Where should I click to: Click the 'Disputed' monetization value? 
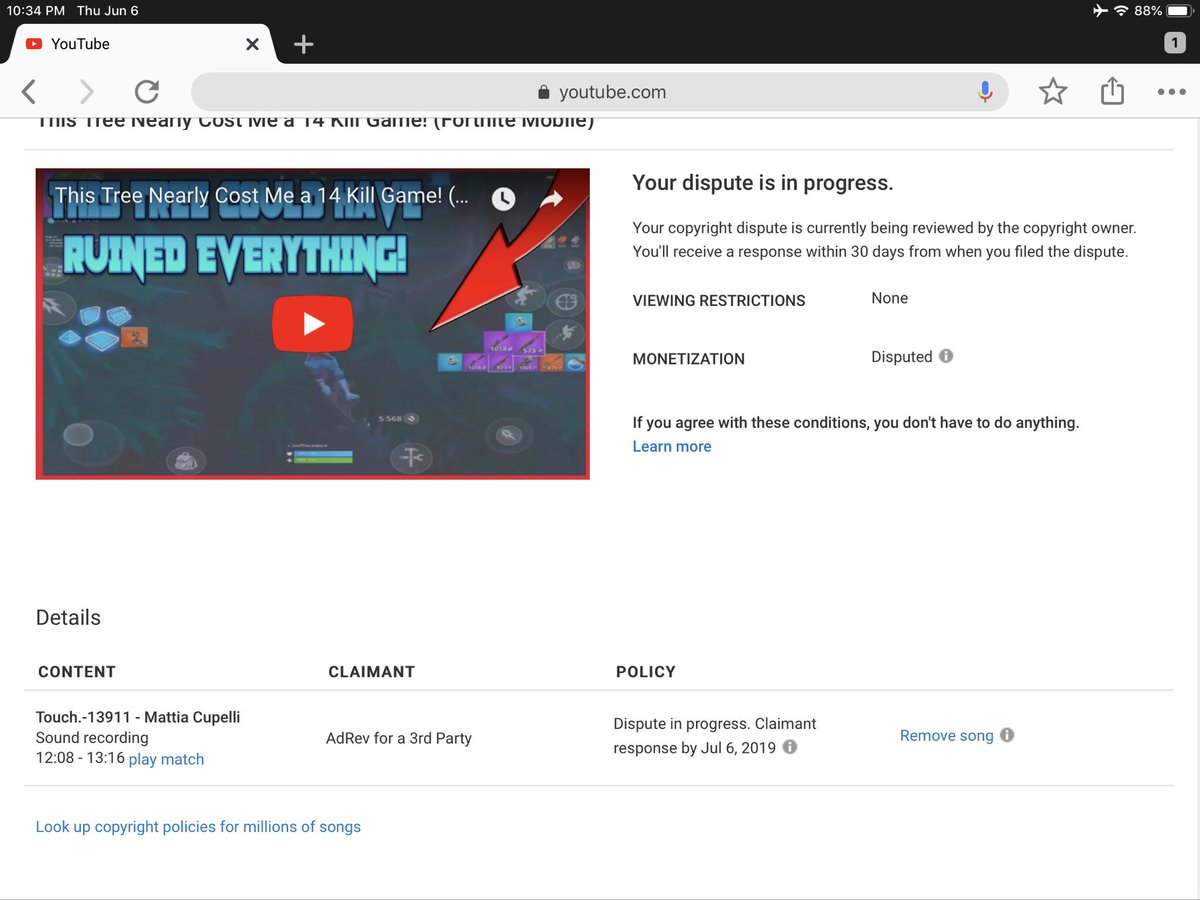pyautogui.click(x=902, y=357)
